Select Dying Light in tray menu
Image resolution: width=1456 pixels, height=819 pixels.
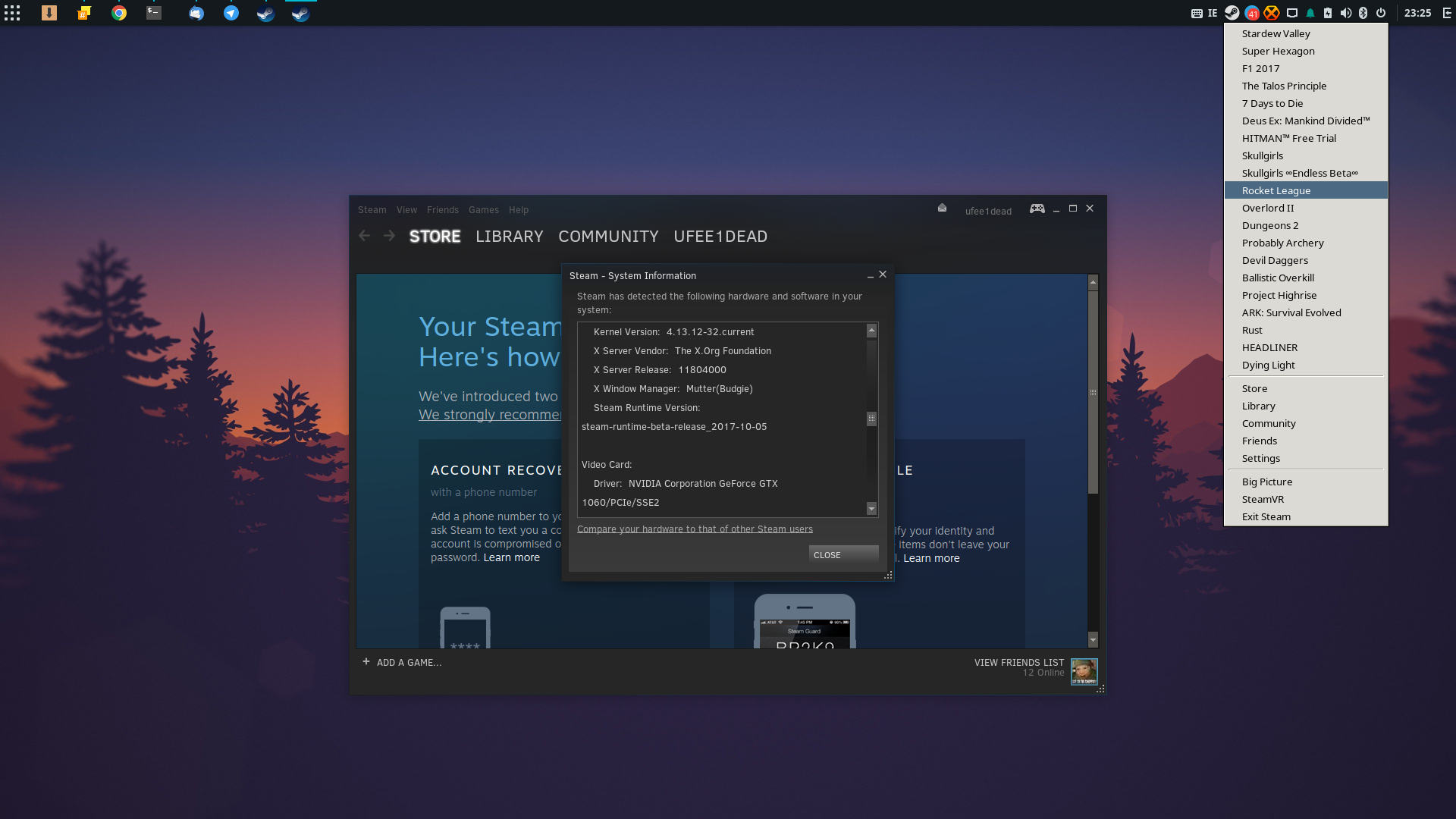click(x=1306, y=365)
